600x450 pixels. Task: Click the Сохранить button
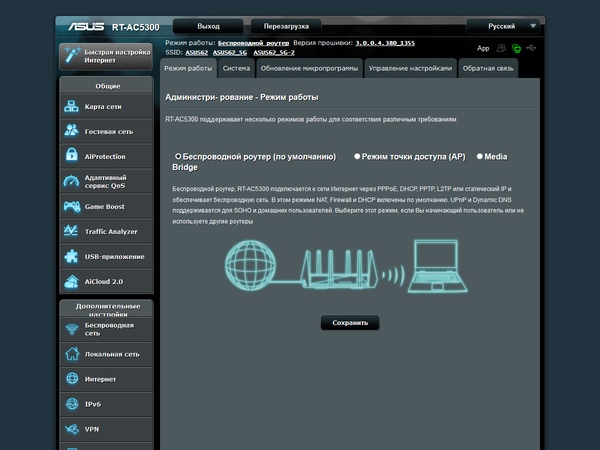click(x=350, y=323)
